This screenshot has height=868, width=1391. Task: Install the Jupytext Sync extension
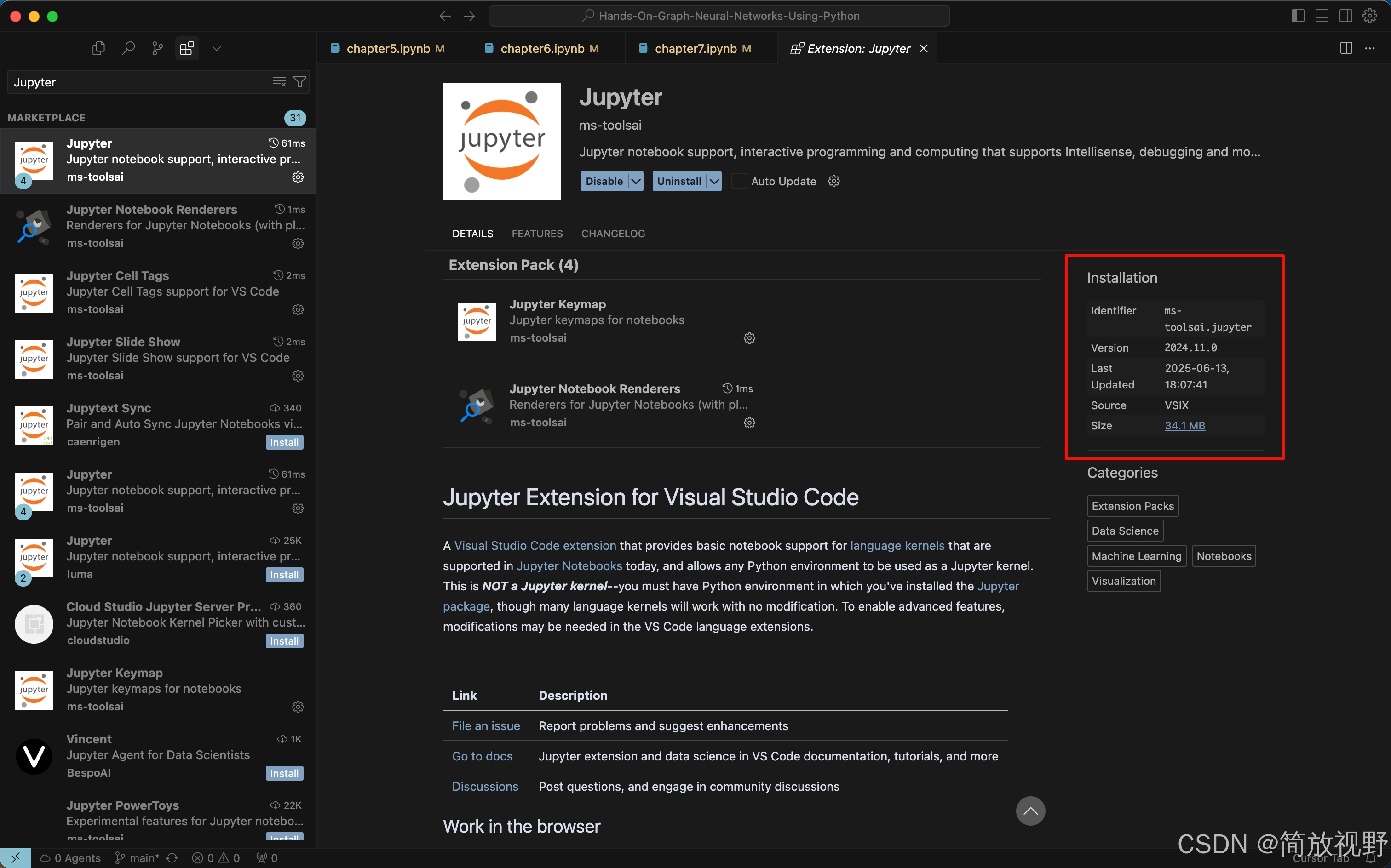284,443
